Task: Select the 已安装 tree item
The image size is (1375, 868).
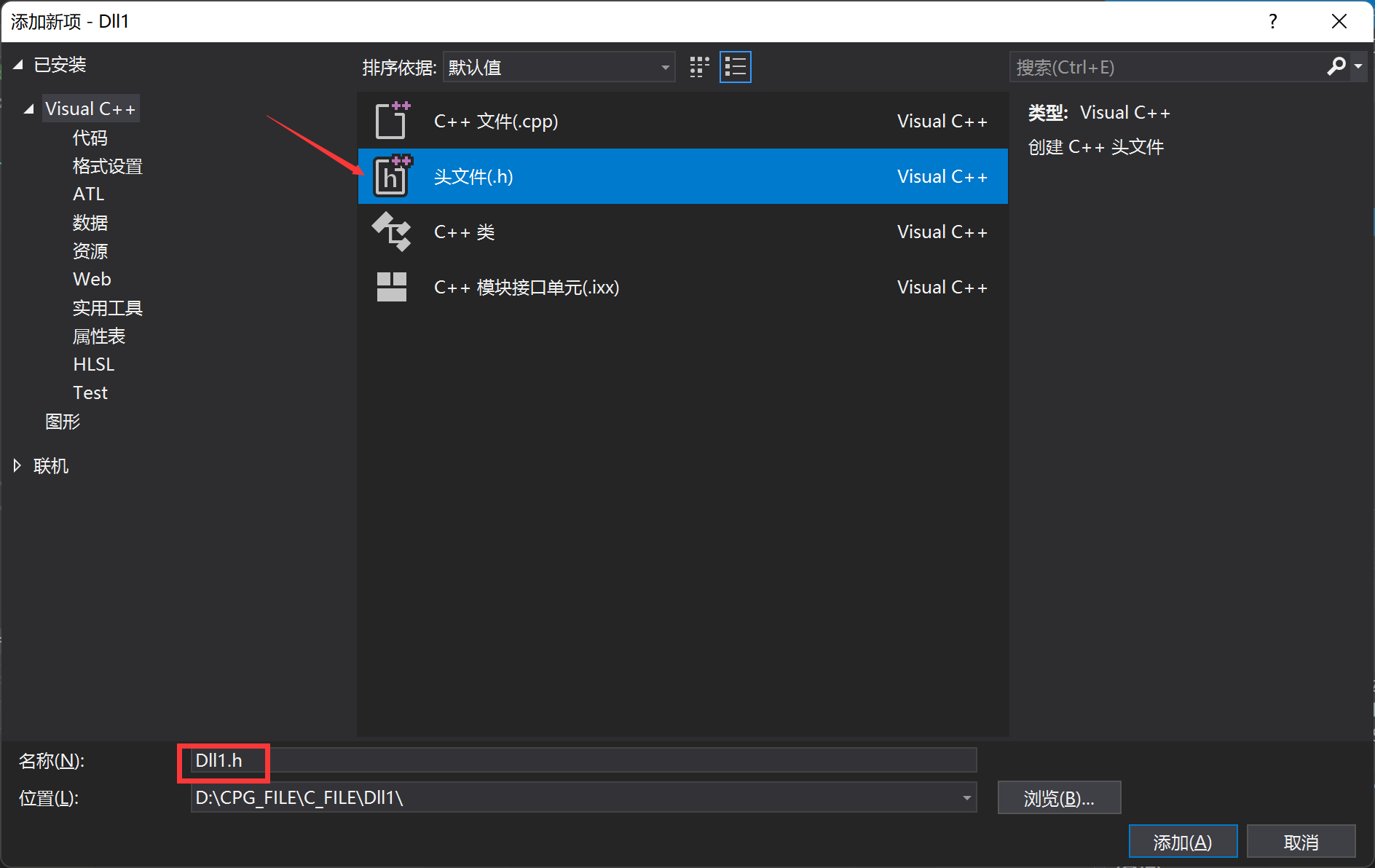Action: tap(60, 65)
